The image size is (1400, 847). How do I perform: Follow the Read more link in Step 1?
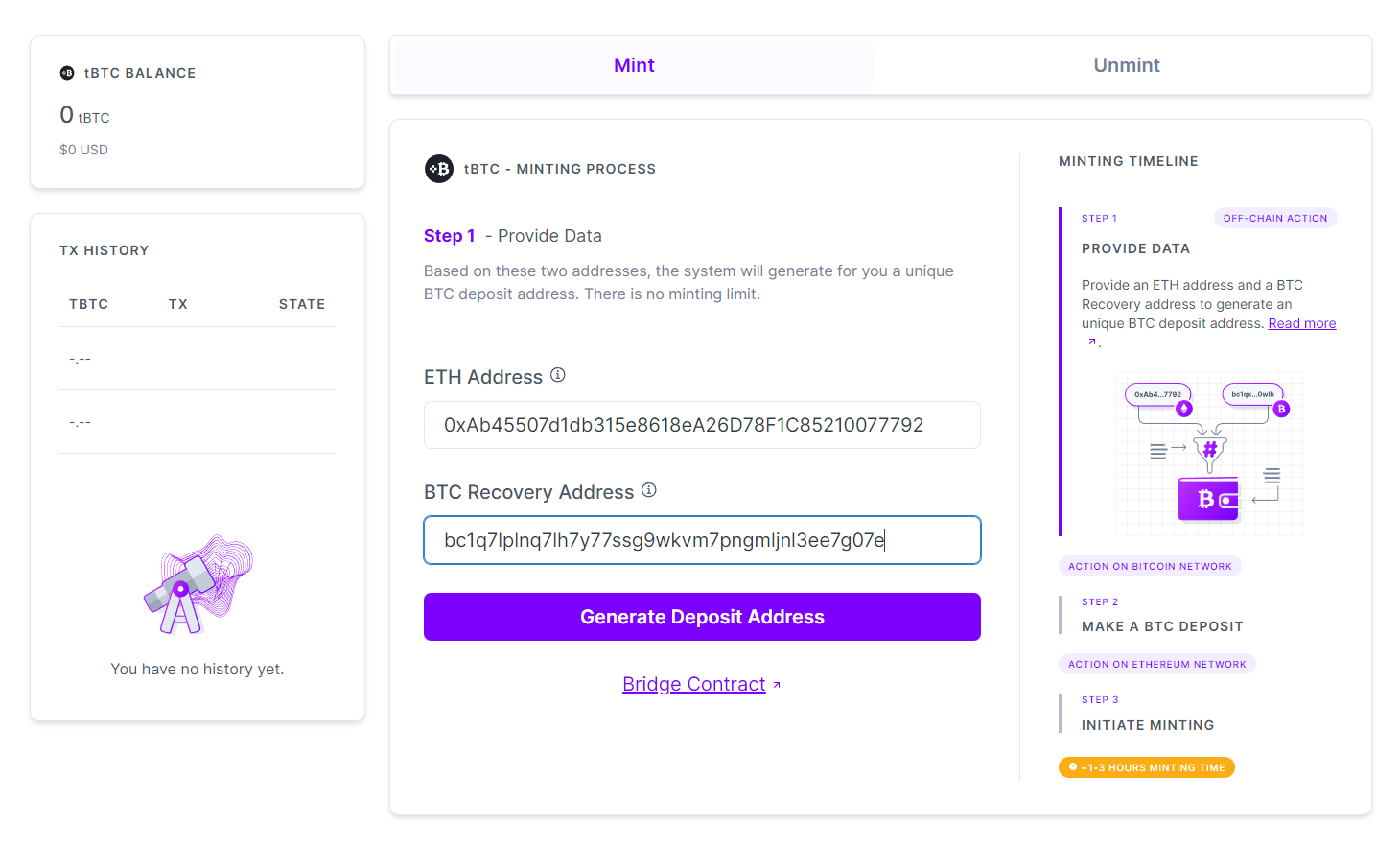click(1301, 322)
